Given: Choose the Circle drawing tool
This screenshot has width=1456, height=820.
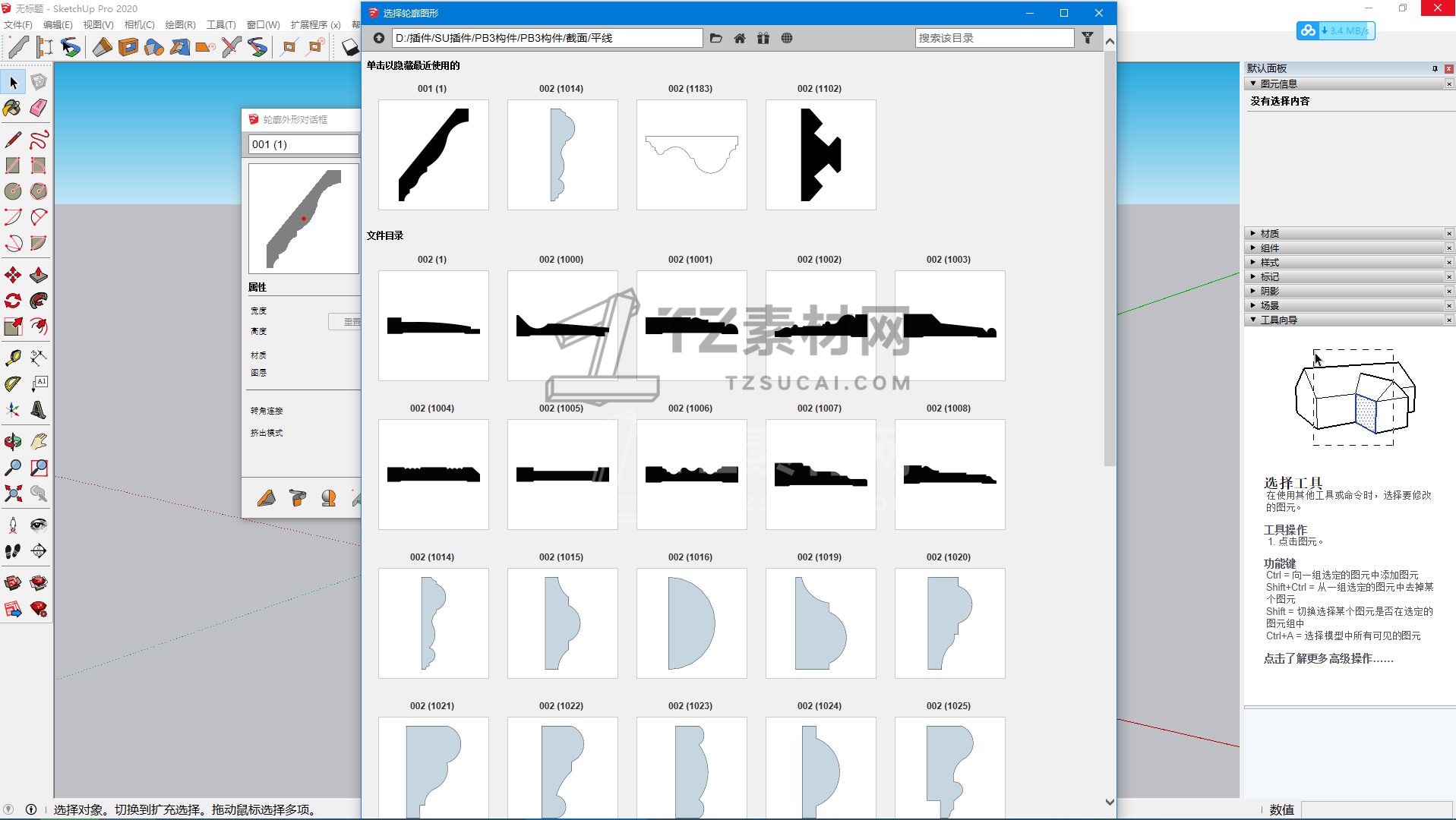Looking at the screenshot, I should [13, 191].
